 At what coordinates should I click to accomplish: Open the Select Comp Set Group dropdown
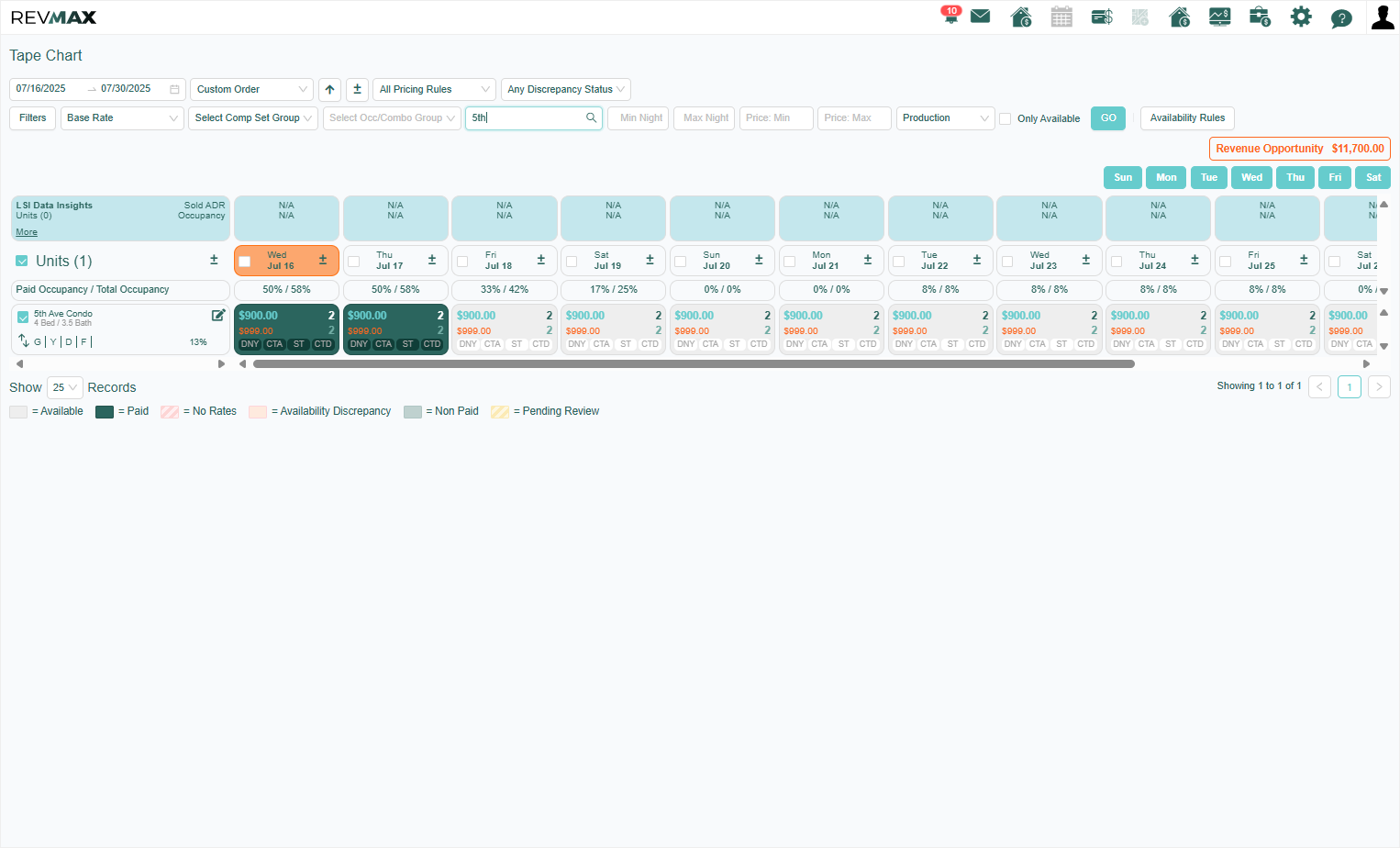tap(253, 118)
